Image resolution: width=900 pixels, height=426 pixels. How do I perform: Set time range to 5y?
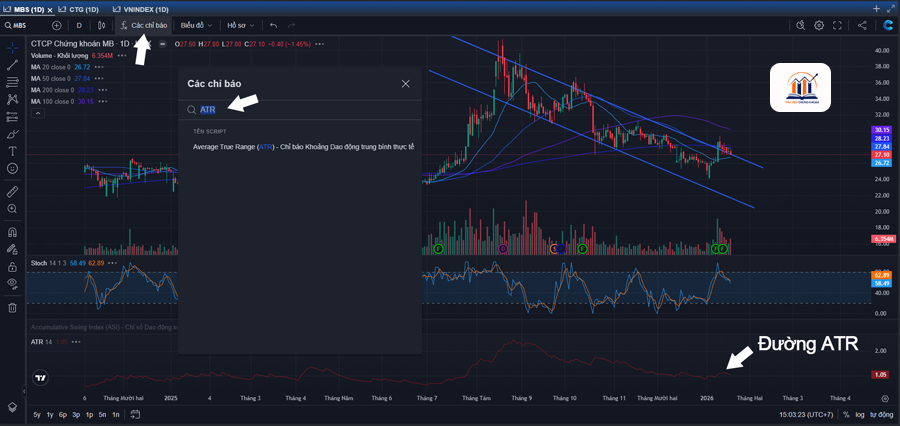pyautogui.click(x=37, y=415)
